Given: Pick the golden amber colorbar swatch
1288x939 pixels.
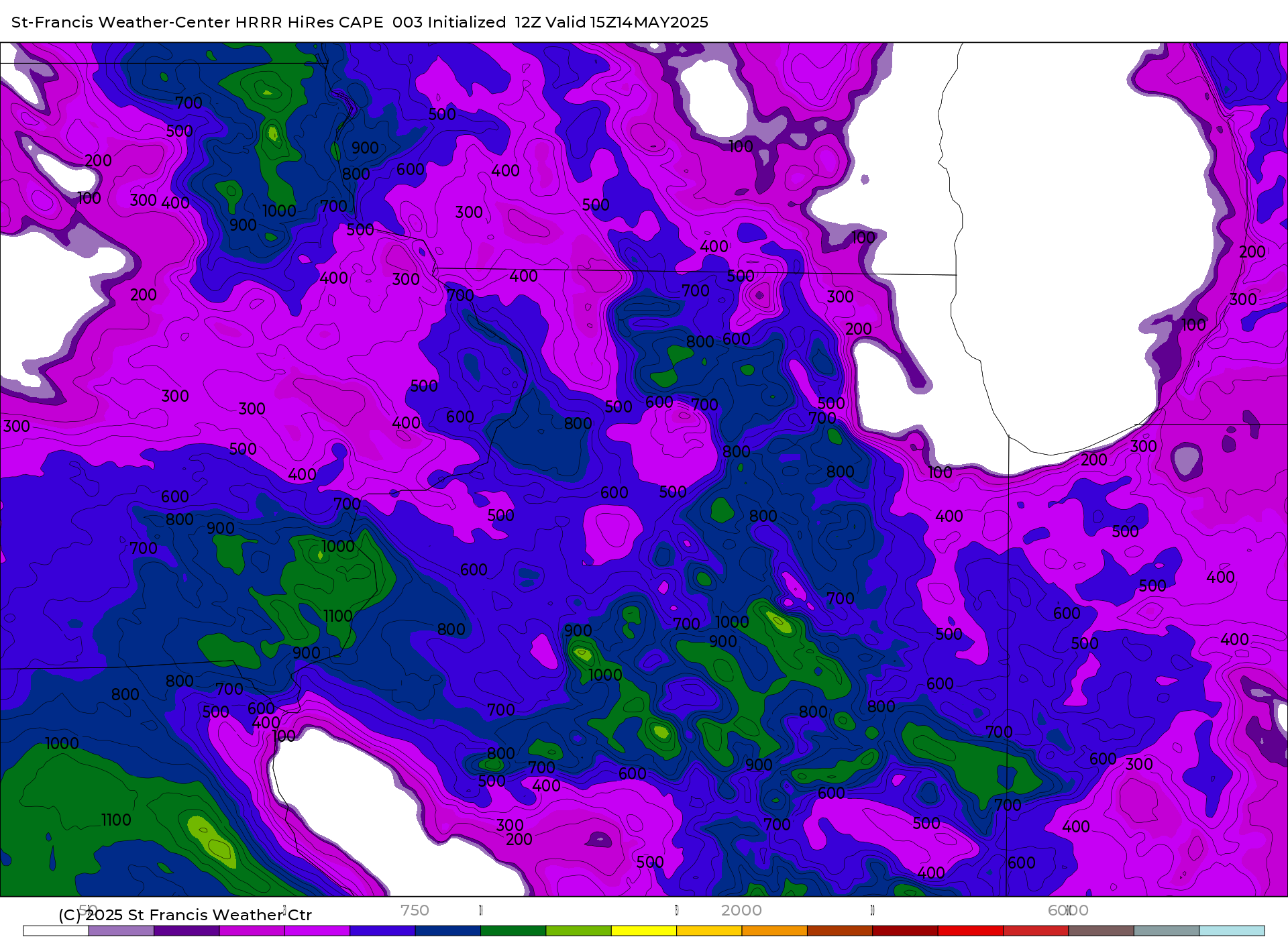Looking at the screenshot, I should [709, 931].
